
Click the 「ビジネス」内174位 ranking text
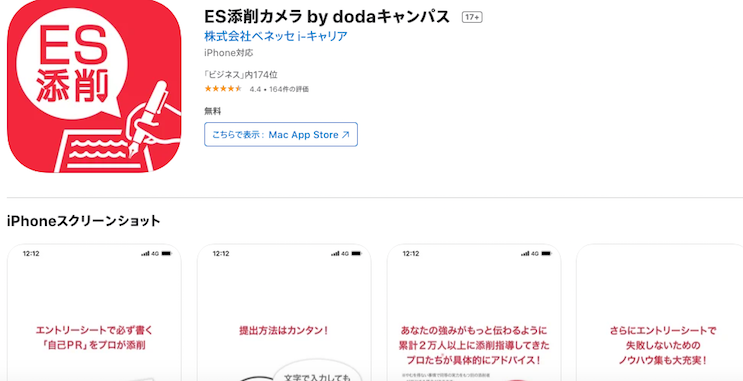click(x=241, y=75)
